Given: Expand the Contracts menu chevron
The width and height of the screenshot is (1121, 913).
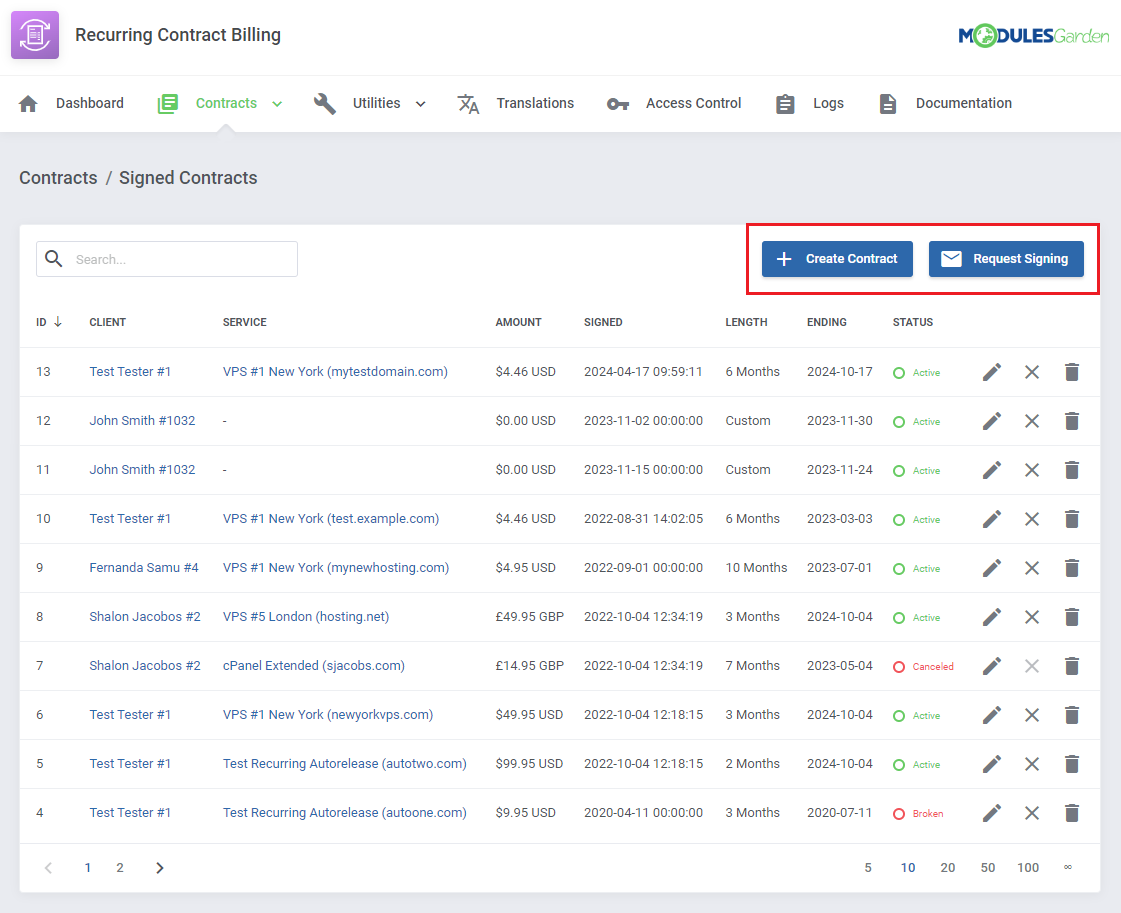Looking at the screenshot, I should click(x=277, y=104).
